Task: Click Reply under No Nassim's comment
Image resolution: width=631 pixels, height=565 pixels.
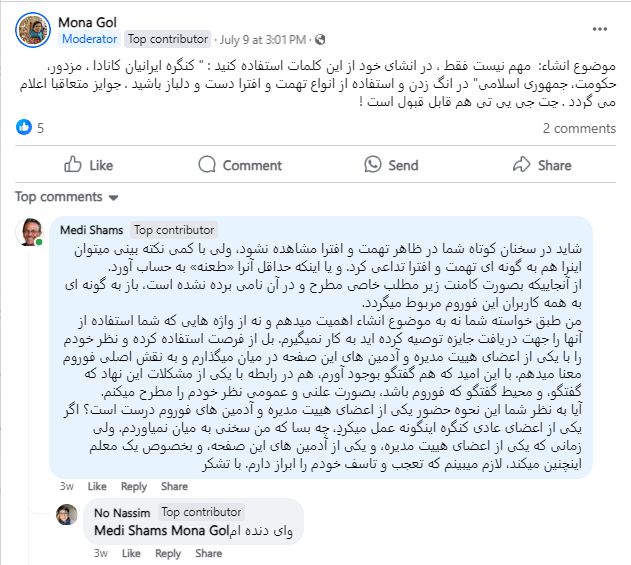Action: [x=167, y=553]
